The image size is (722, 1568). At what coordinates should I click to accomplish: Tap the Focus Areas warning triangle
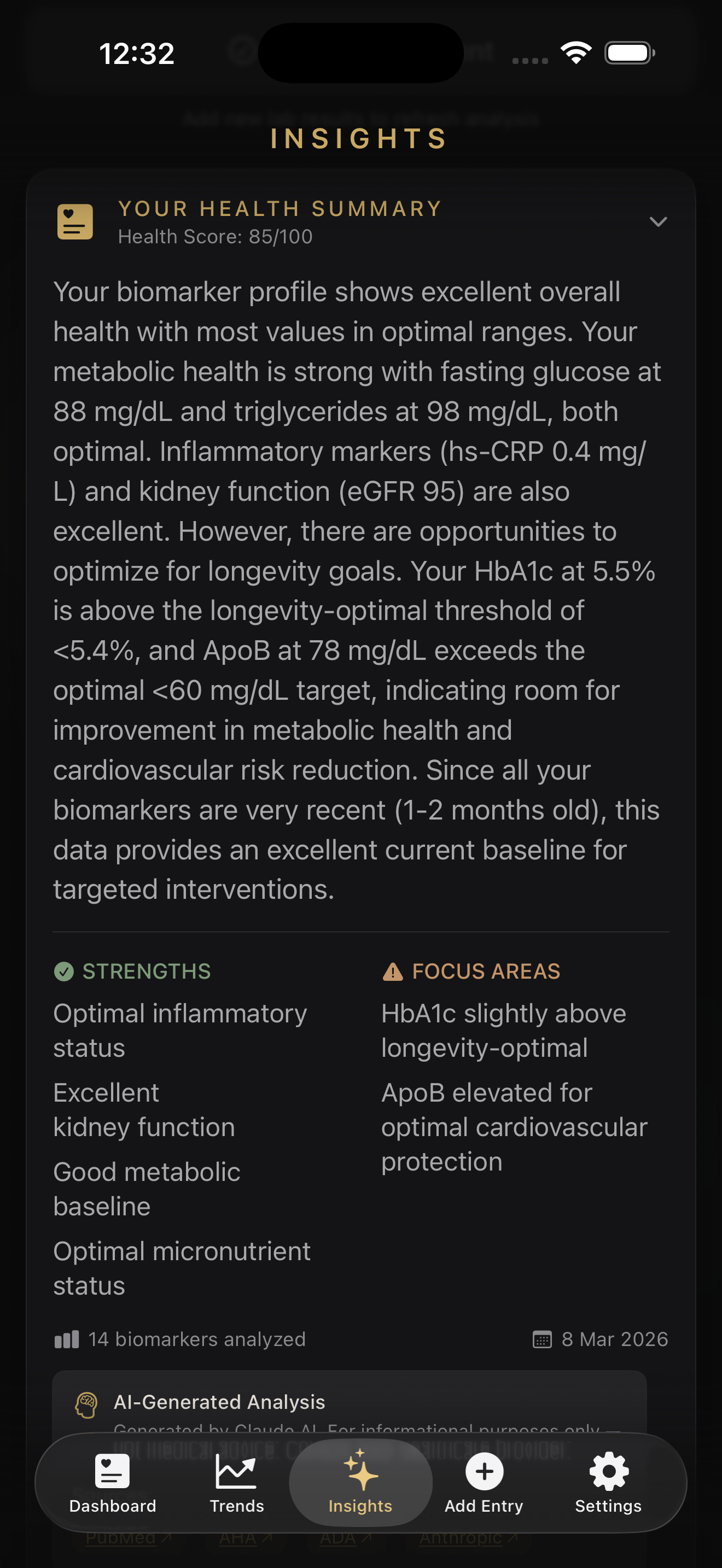click(393, 972)
